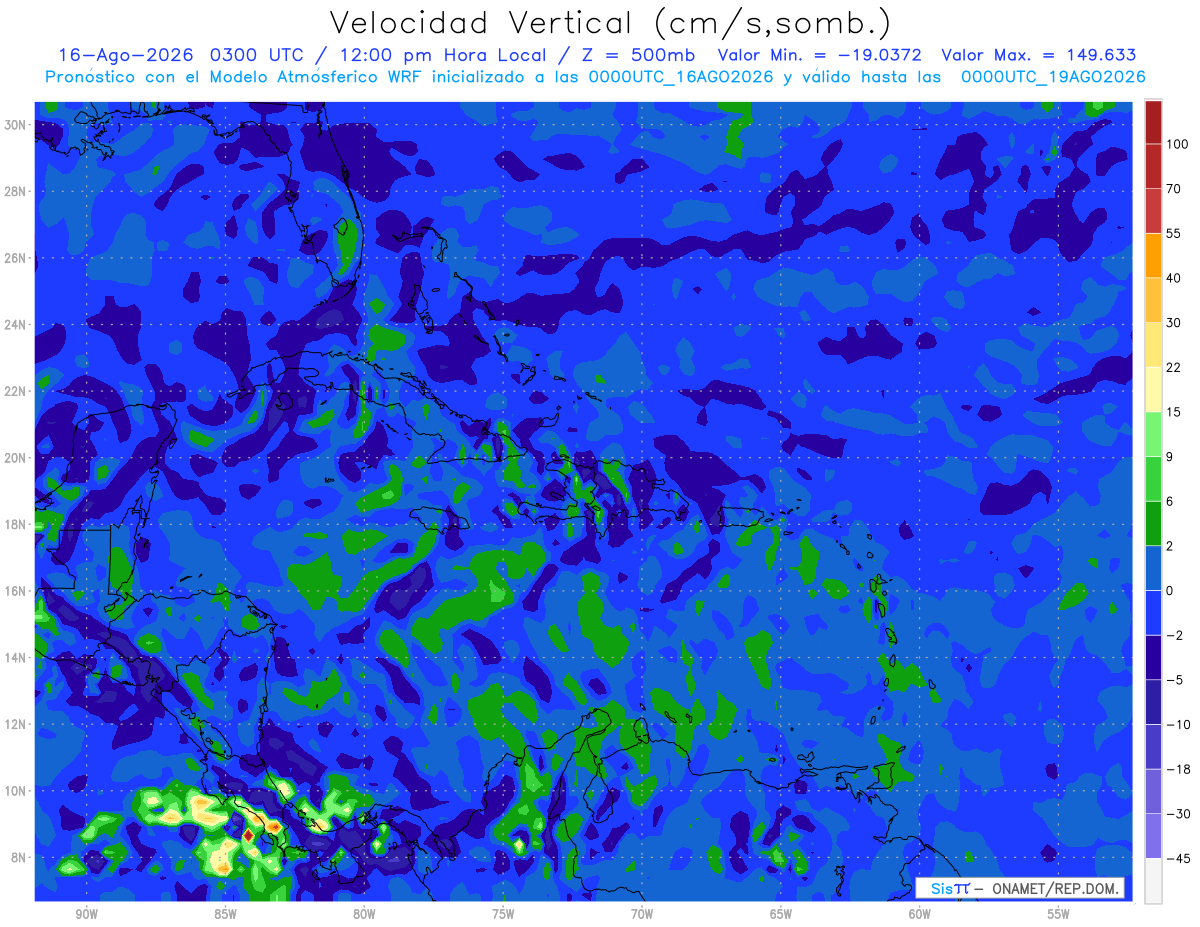Click the "14N" latitude label
The height and width of the screenshot is (927, 1200).
(17, 658)
